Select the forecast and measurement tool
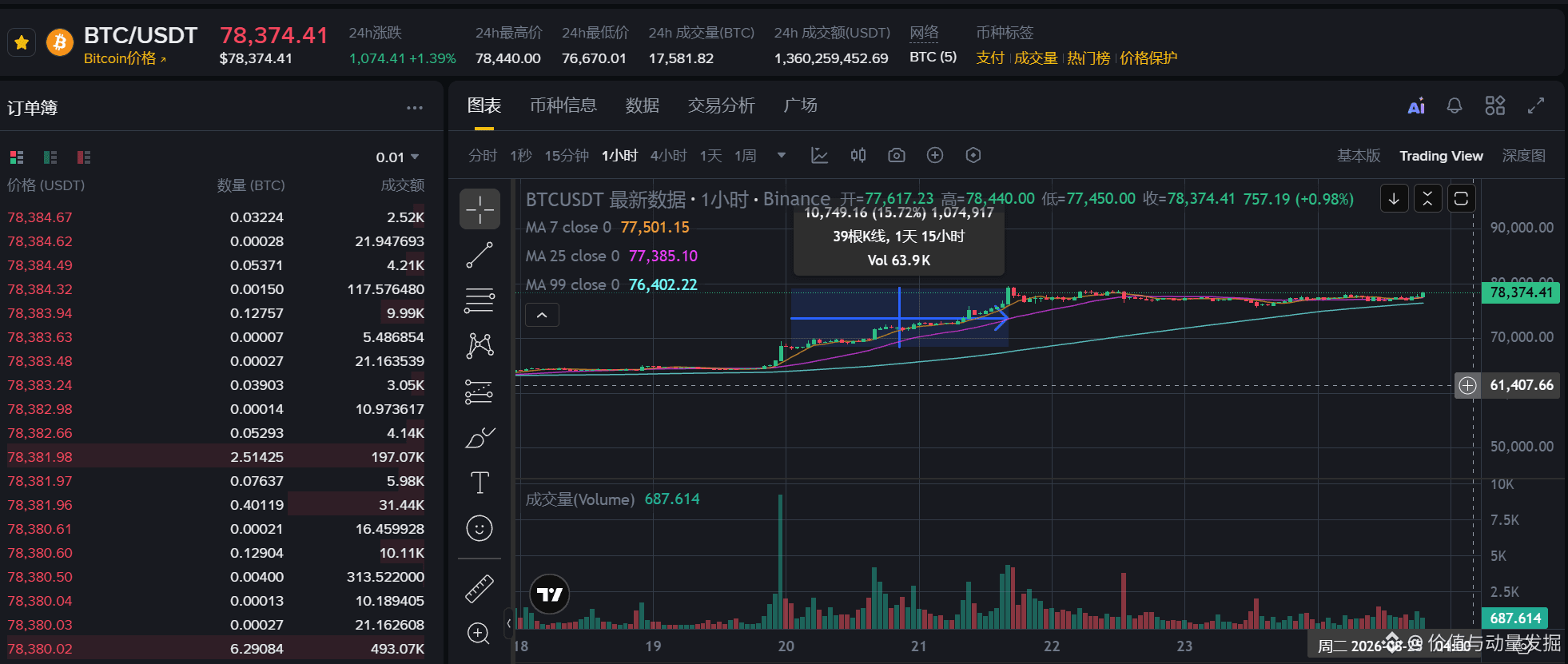The height and width of the screenshot is (664, 1568). coord(480,392)
